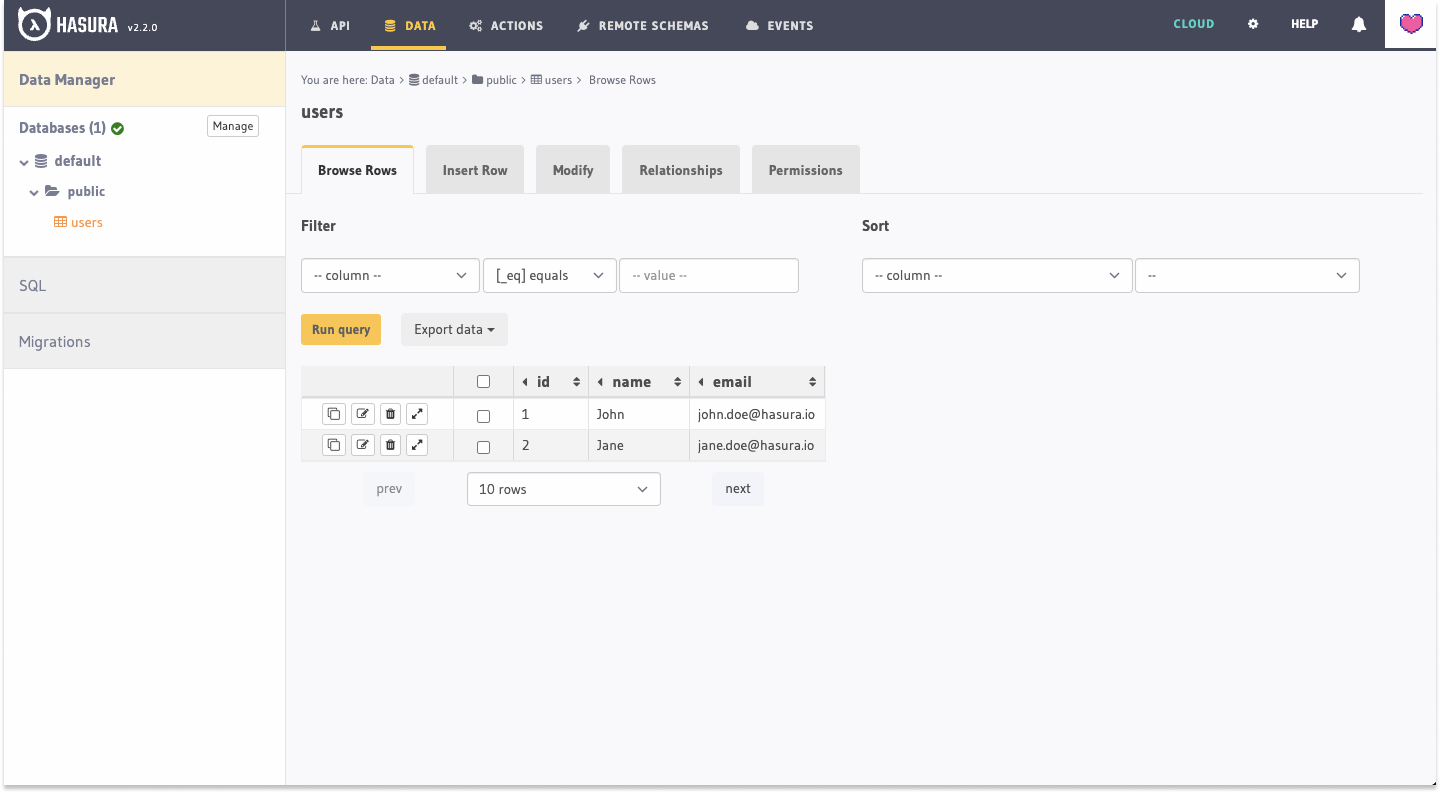Open the Filter column dropdown
This screenshot has width=1440, height=793.
[x=390, y=275]
